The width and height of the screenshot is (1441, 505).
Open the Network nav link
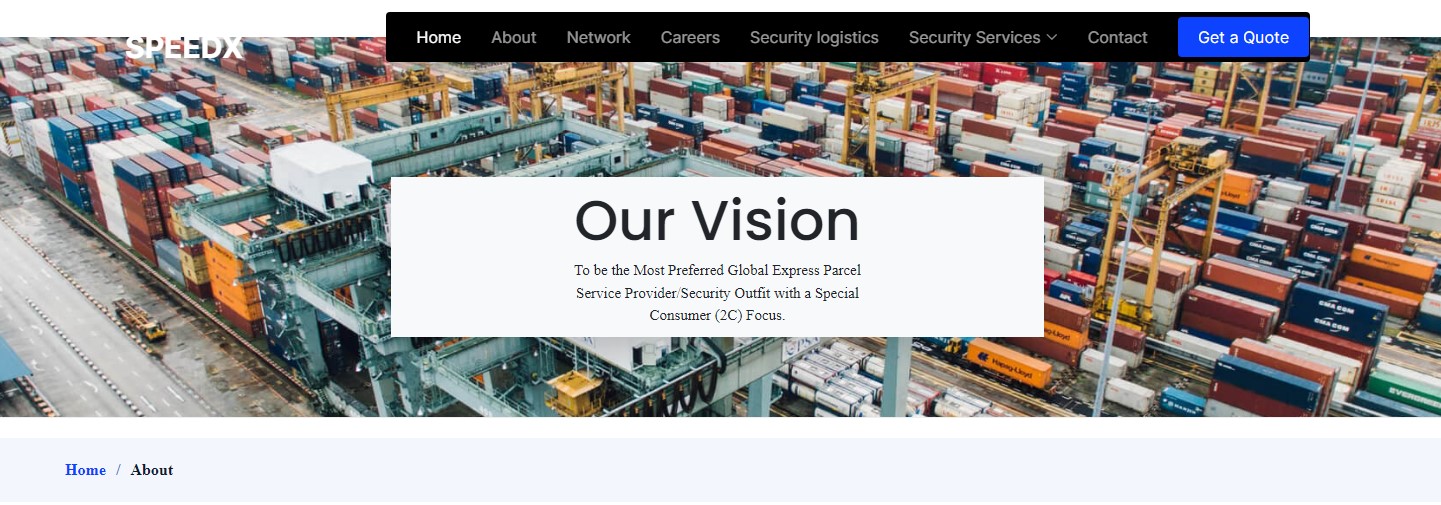pyautogui.click(x=598, y=38)
